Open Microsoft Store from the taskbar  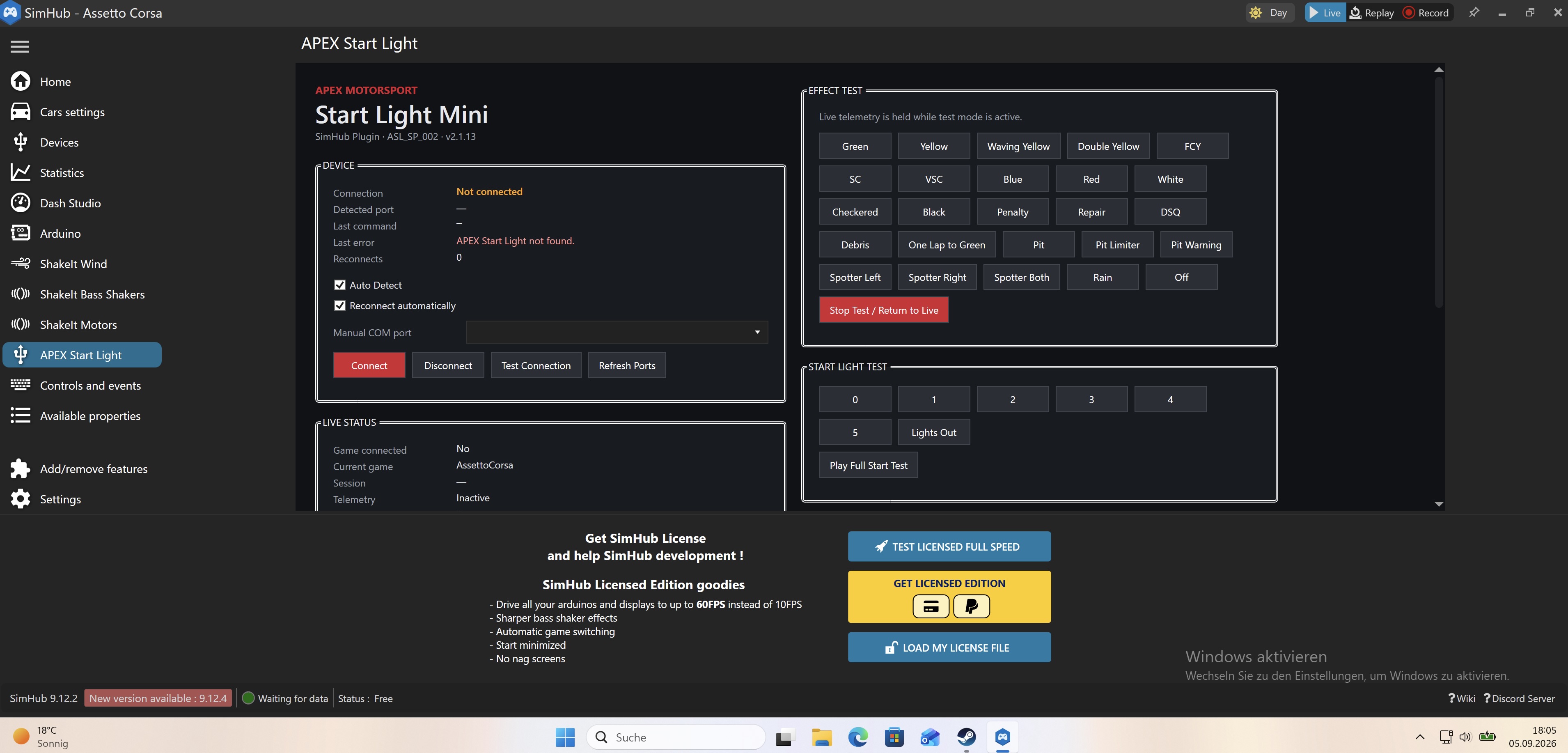(x=894, y=737)
